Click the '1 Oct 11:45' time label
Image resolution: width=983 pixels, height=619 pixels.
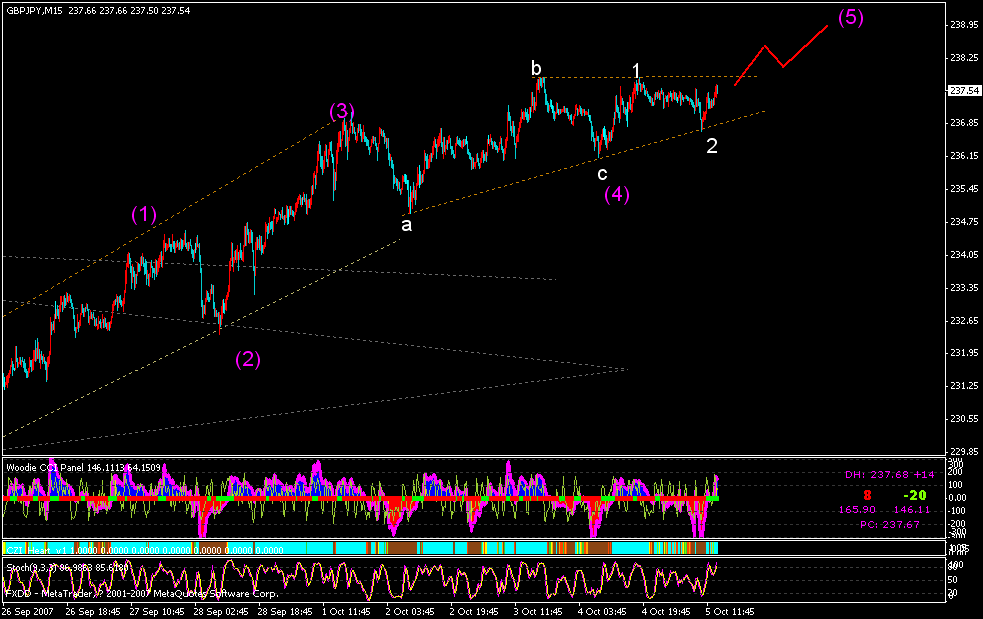click(x=347, y=611)
